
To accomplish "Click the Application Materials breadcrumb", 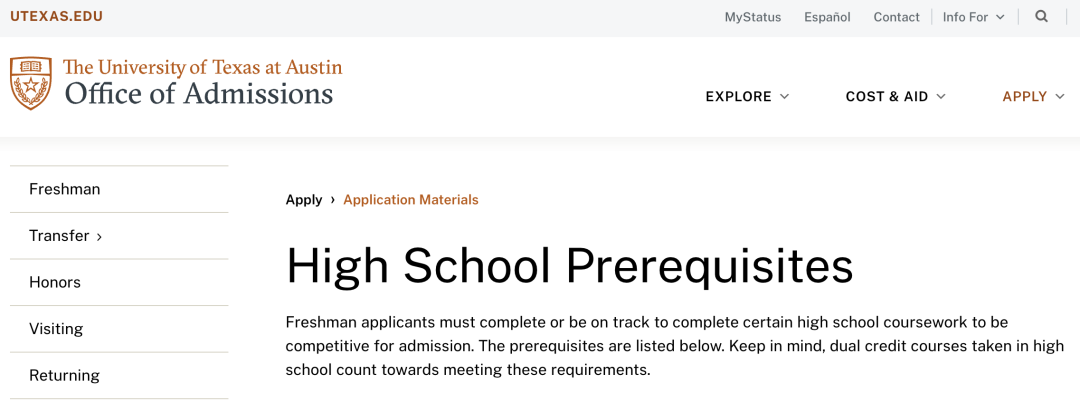I will pyautogui.click(x=411, y=200).
